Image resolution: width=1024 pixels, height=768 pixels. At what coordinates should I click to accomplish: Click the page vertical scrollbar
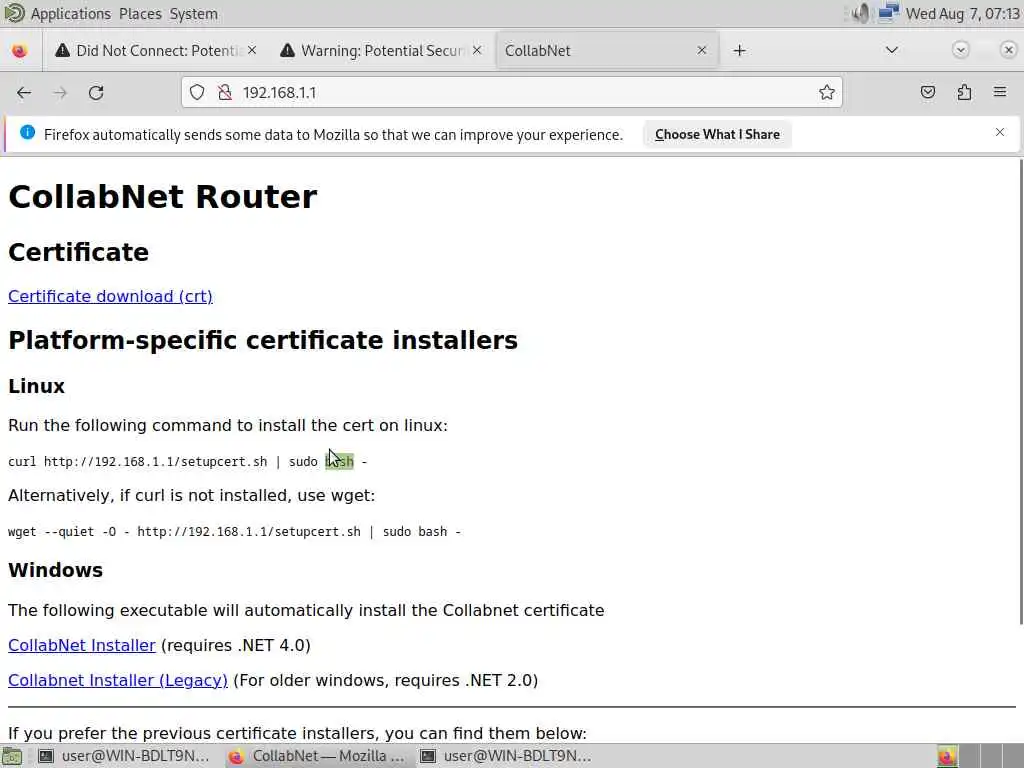(1020, 391)
